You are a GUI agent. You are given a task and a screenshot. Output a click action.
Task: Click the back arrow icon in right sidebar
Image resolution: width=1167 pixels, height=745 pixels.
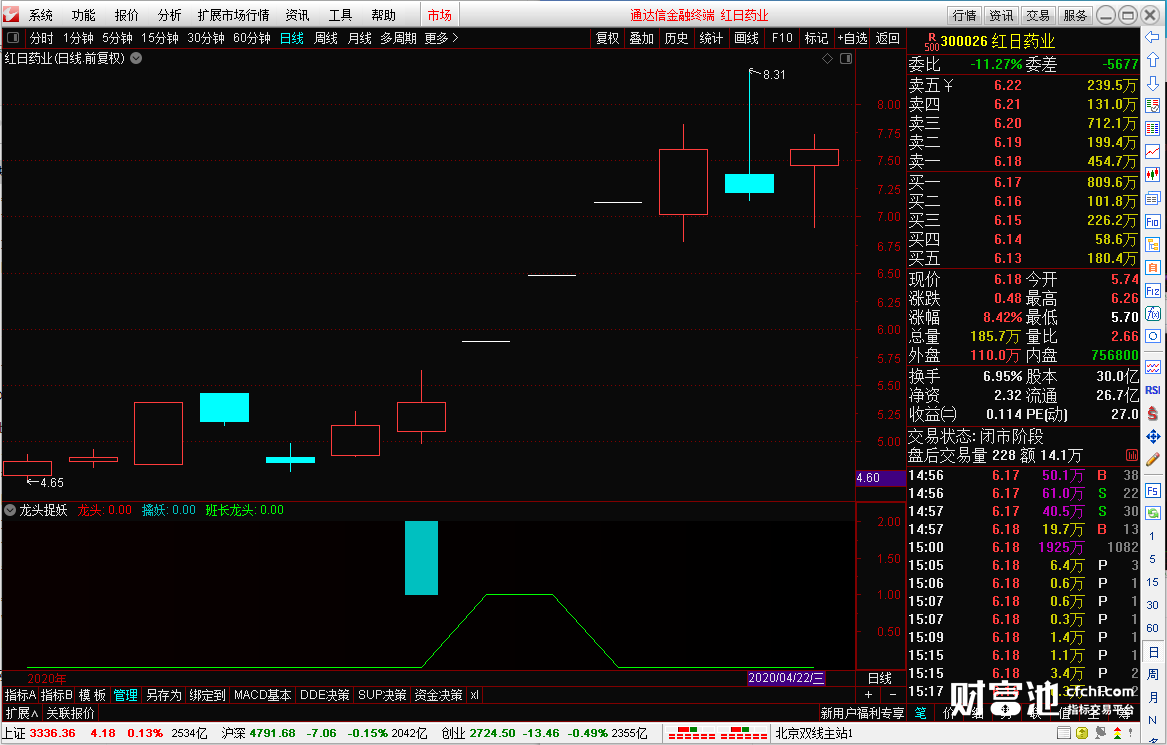(x=1153, y=37)
